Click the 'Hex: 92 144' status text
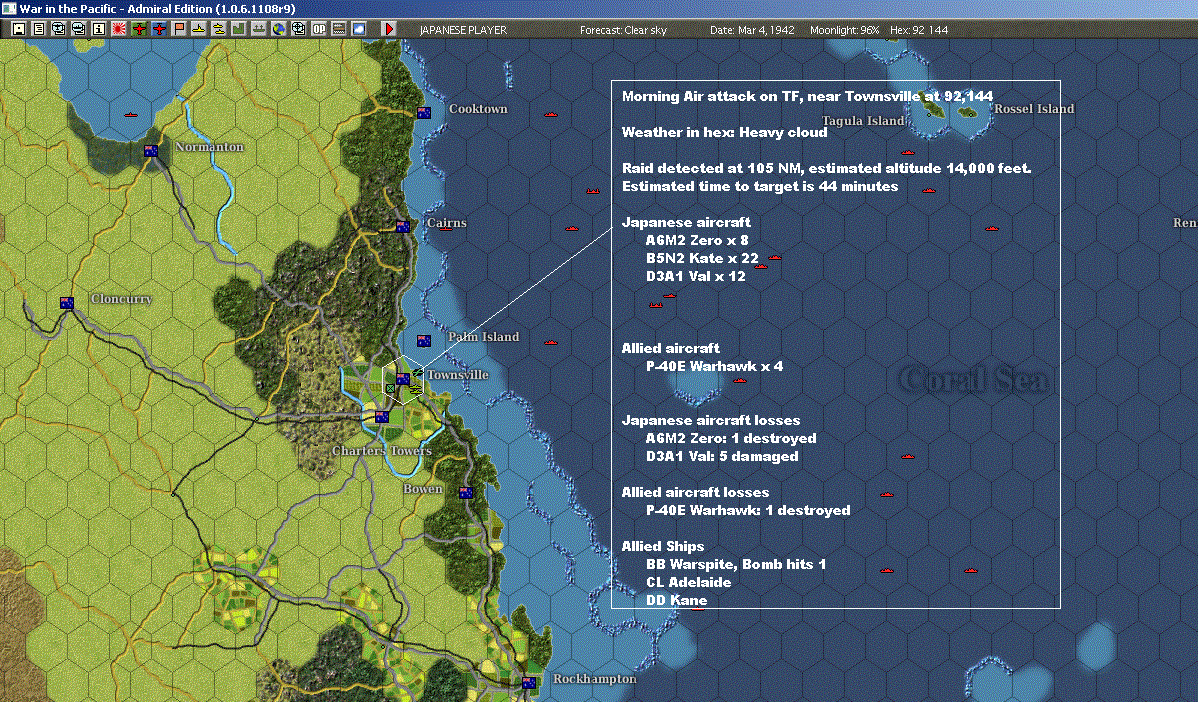 coord(919,30)
